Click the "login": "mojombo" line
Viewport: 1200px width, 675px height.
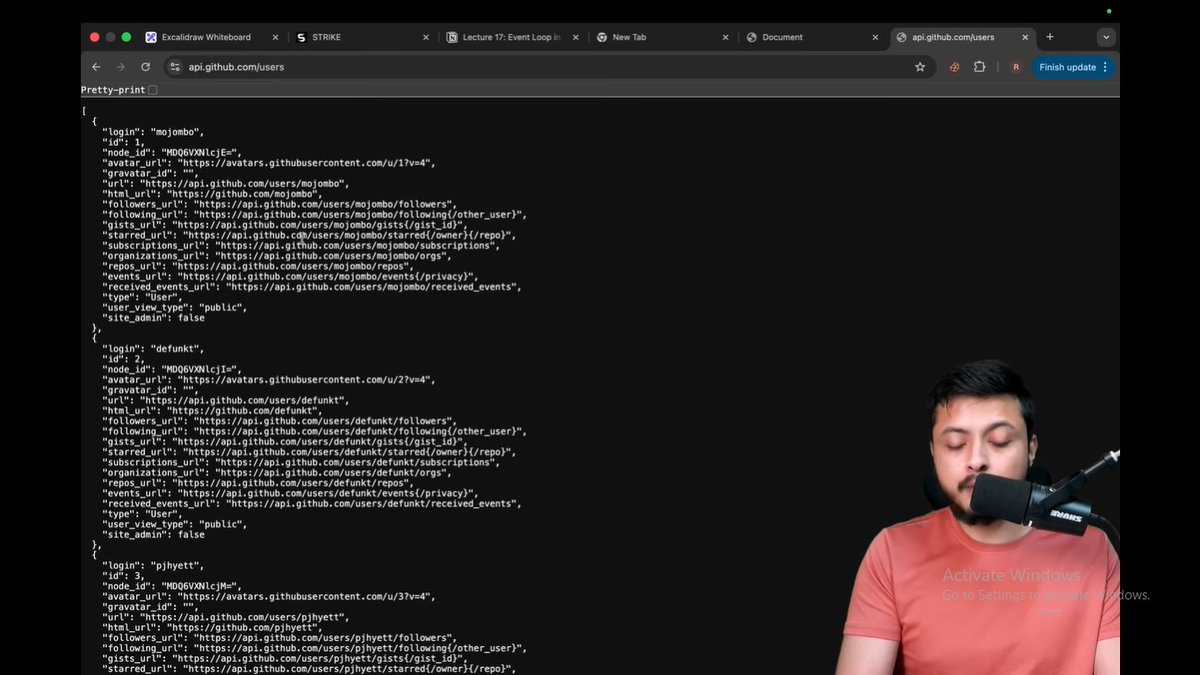pos(154,132)
